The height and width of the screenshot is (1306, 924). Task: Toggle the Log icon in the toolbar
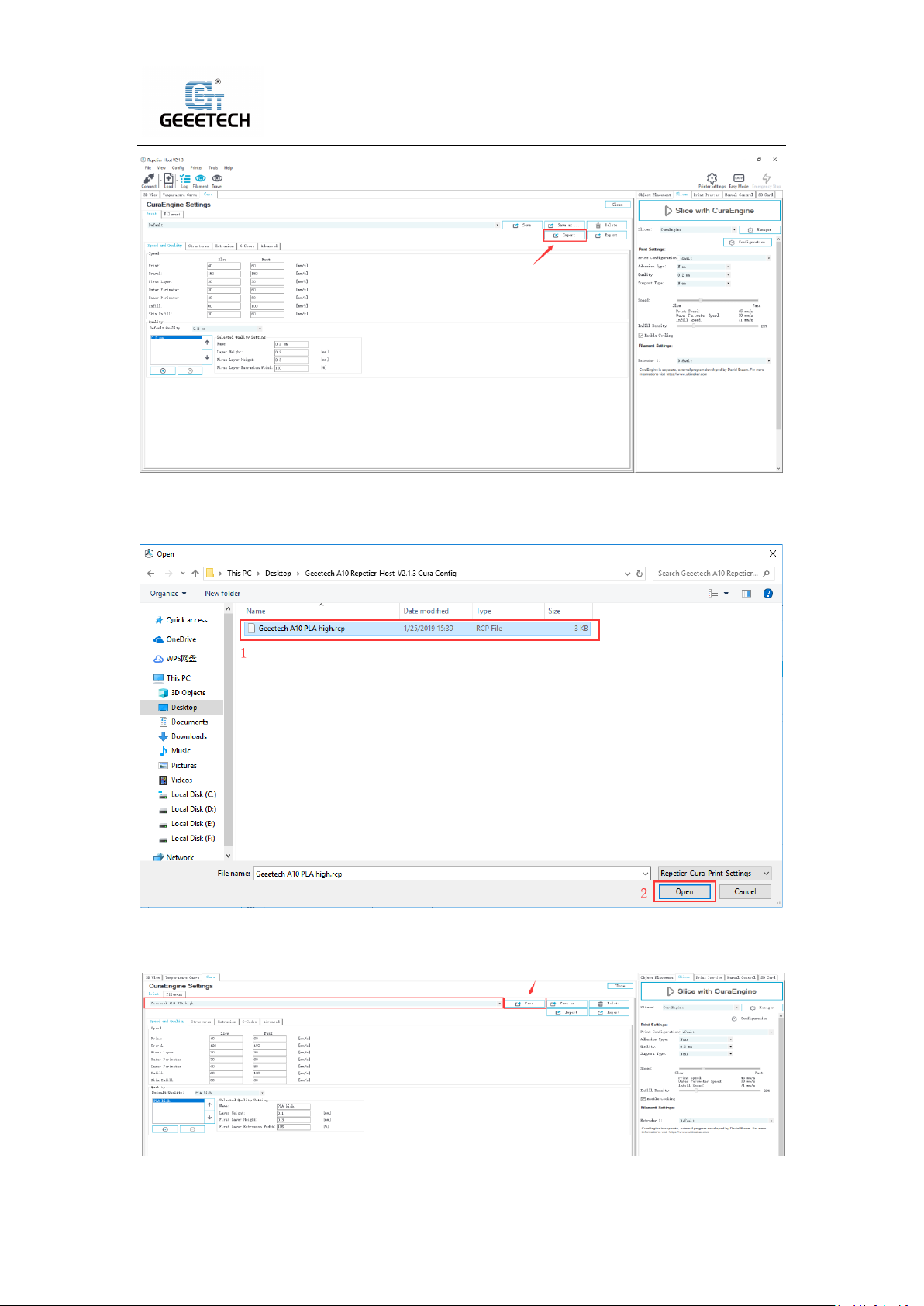click(x=184, y=179)
